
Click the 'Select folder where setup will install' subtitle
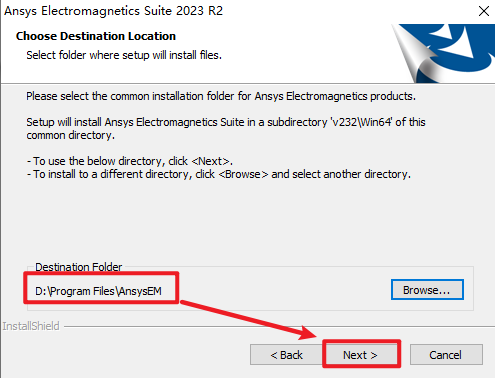point(124,55)
